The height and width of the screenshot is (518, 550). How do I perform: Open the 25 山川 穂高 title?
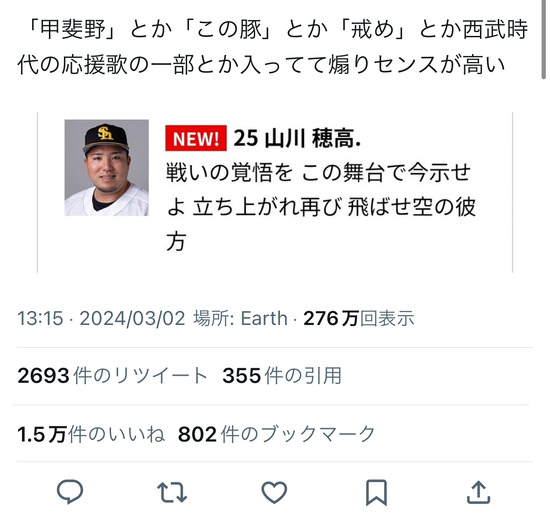tap(297, 138)
